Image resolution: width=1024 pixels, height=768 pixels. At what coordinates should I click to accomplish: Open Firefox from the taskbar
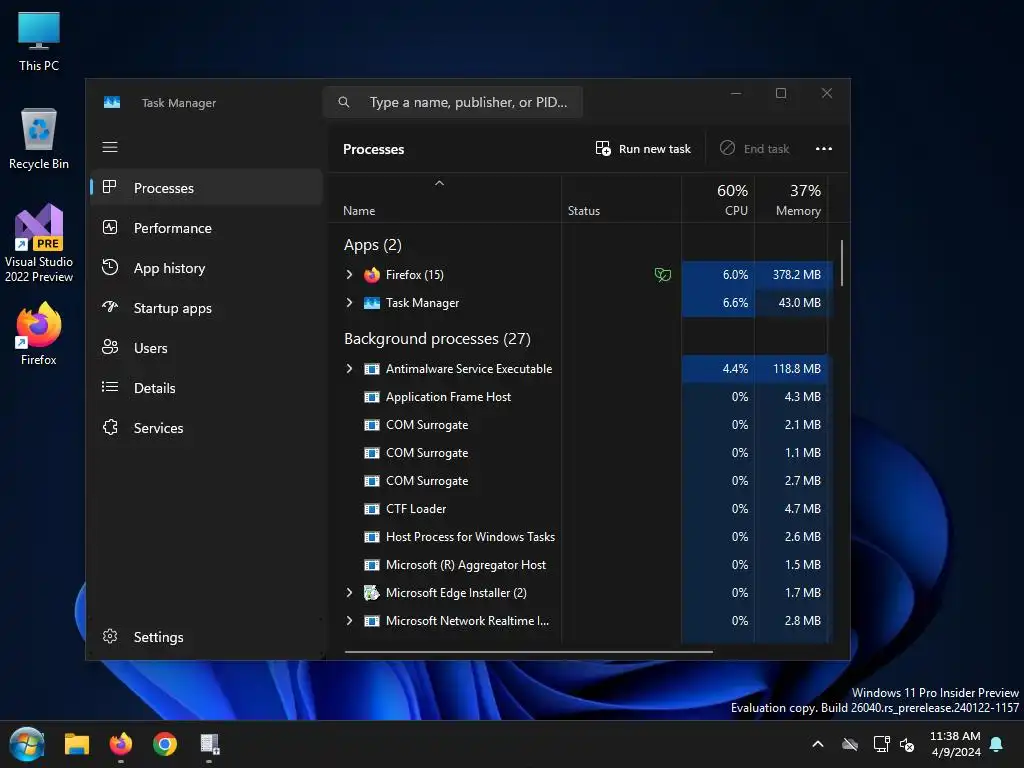click(121, 744)
